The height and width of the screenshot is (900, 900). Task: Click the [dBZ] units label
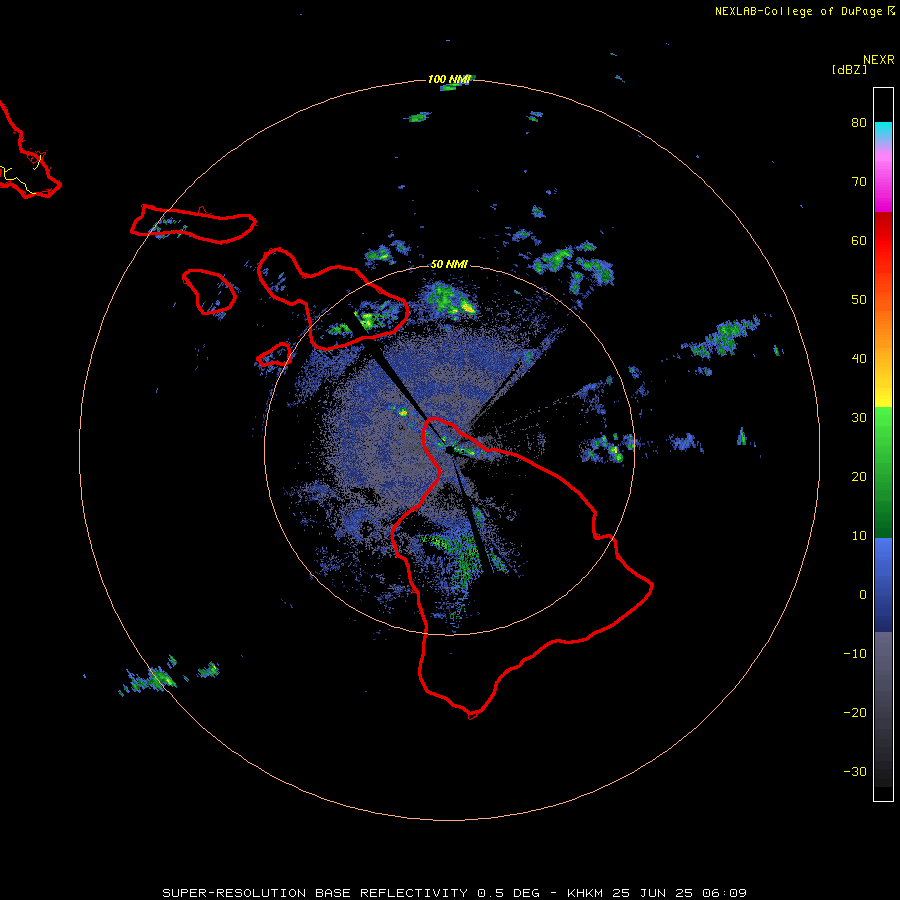coord(849,69)
